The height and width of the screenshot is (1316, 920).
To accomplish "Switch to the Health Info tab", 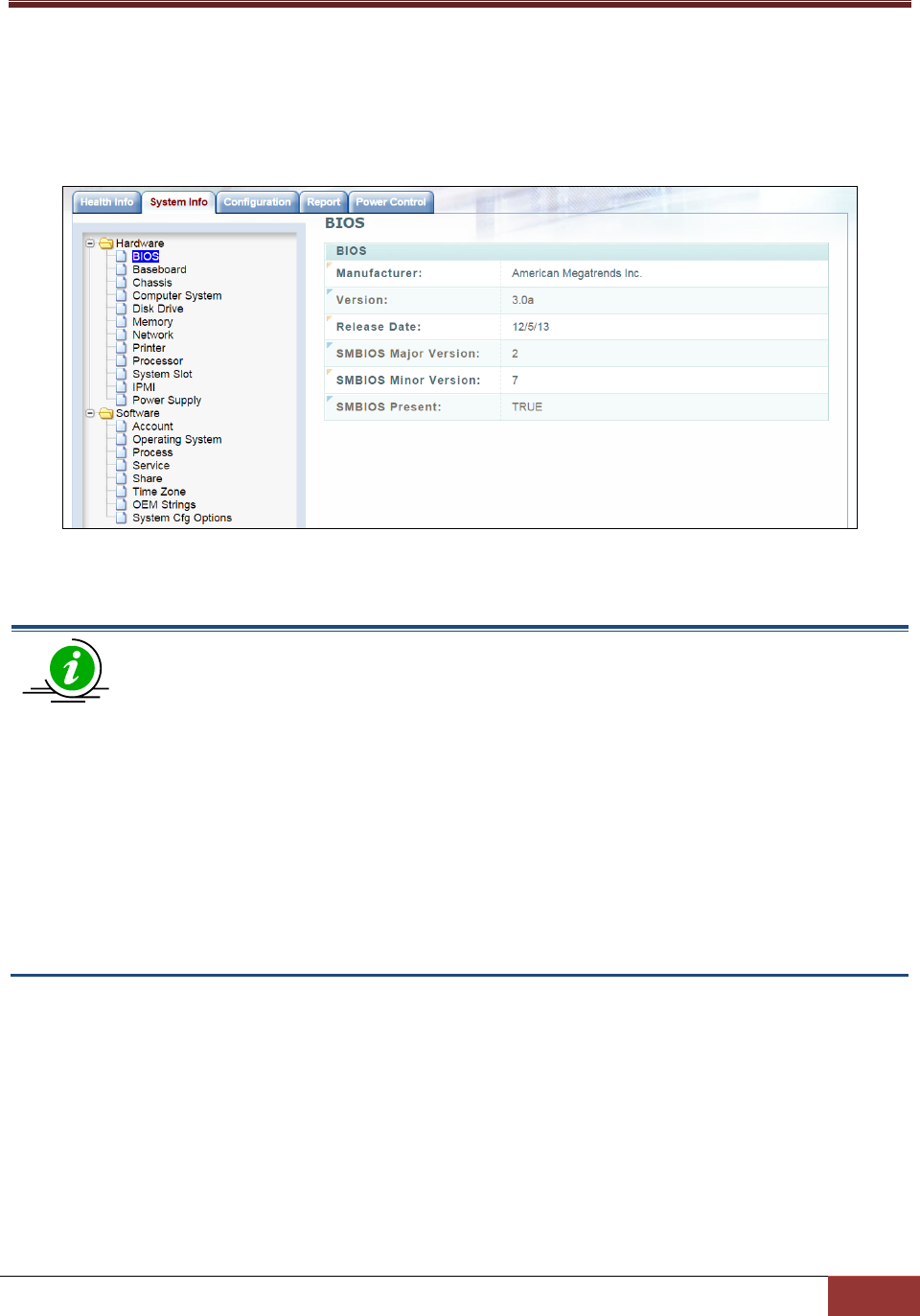I will tap(107, 202).
